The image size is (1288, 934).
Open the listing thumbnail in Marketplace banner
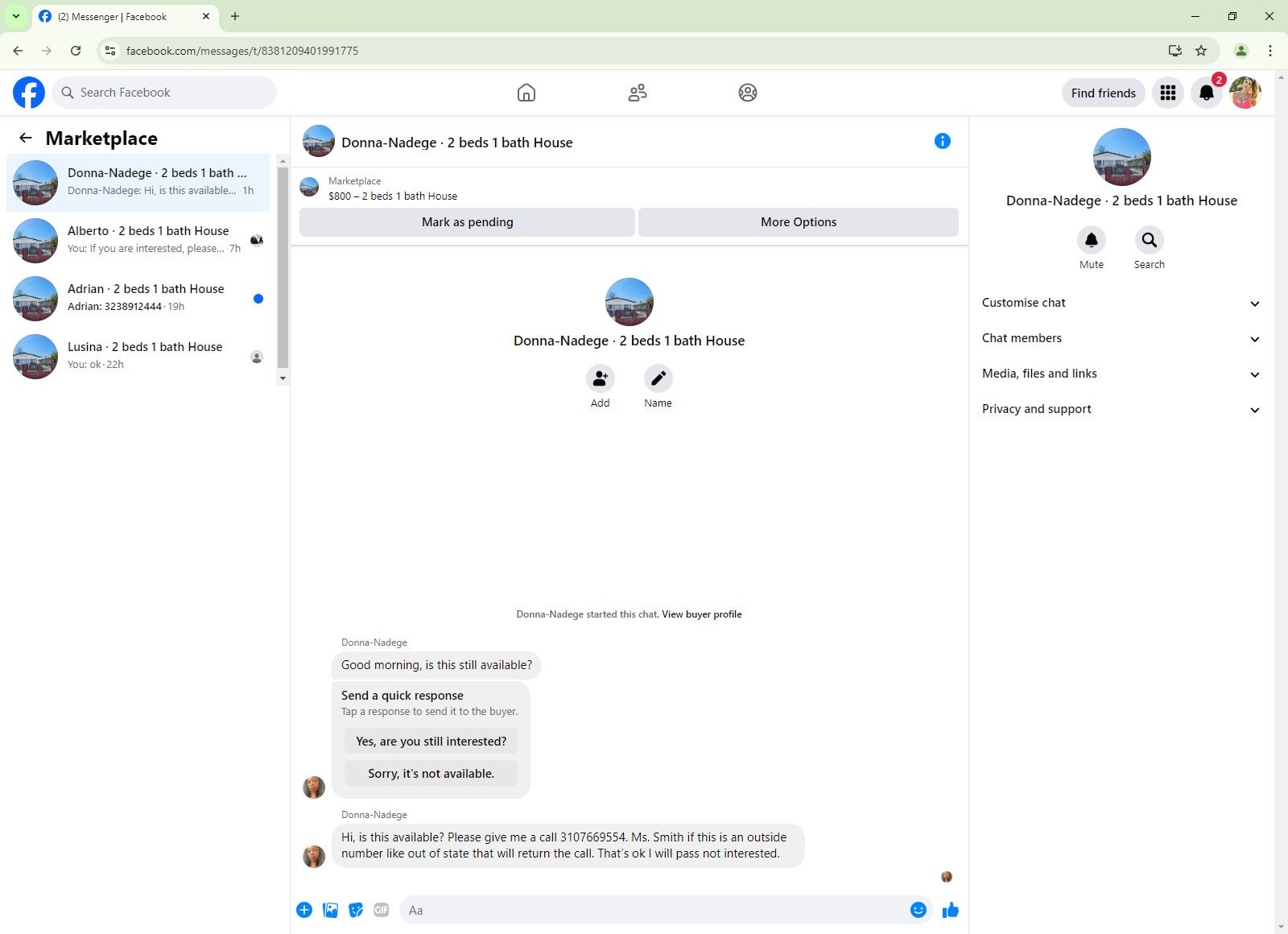309,188
